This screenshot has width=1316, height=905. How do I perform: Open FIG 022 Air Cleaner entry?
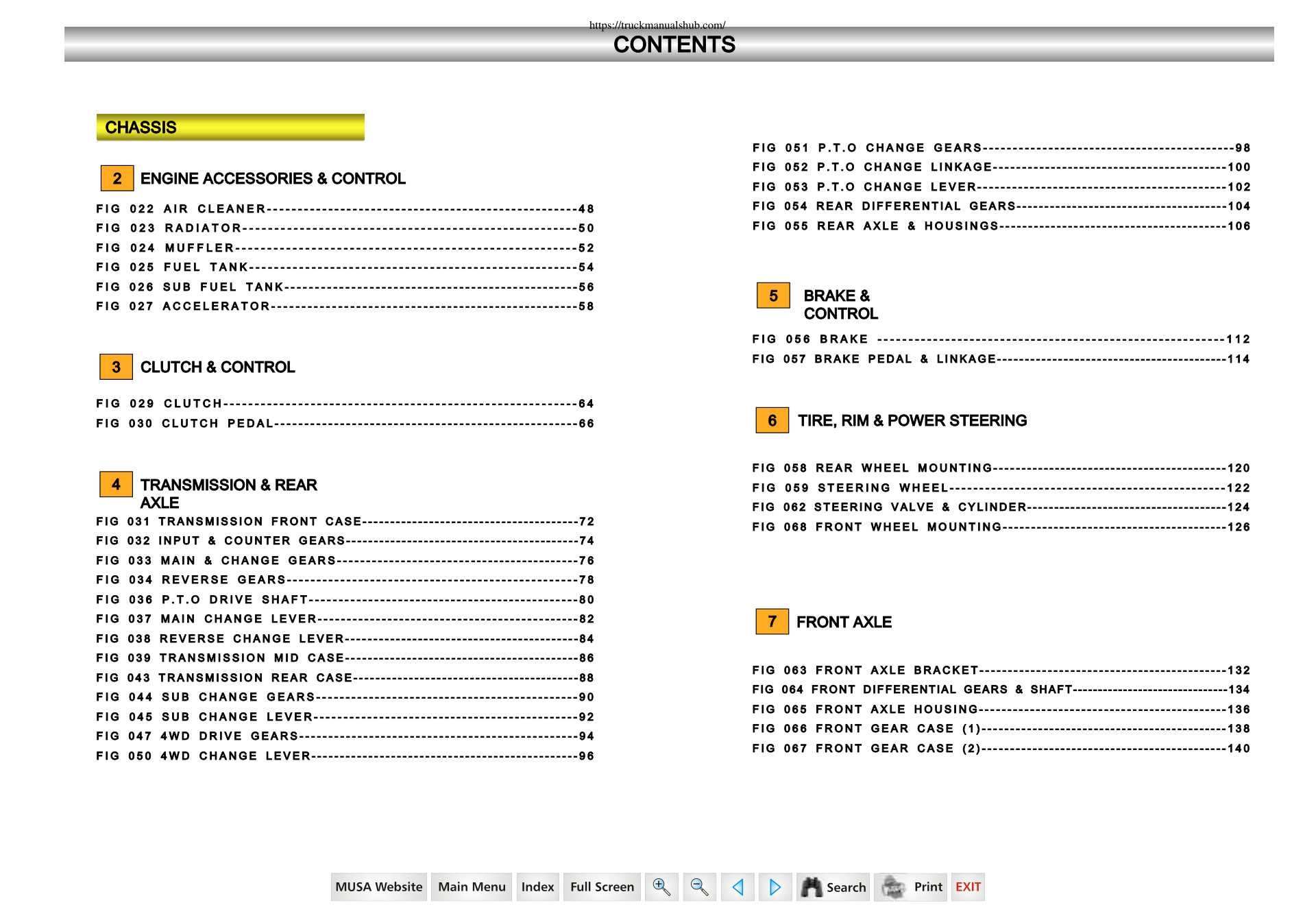345,209
